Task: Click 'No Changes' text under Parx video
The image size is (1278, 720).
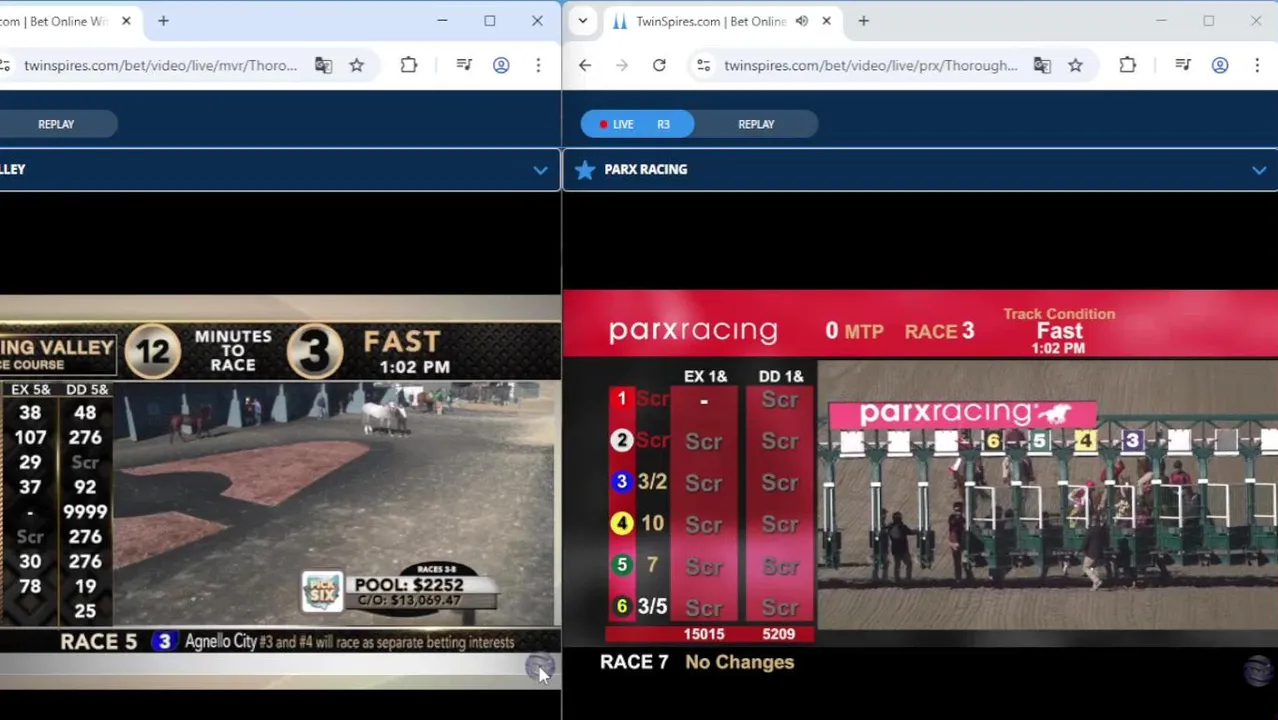Action: click(740, 662)
